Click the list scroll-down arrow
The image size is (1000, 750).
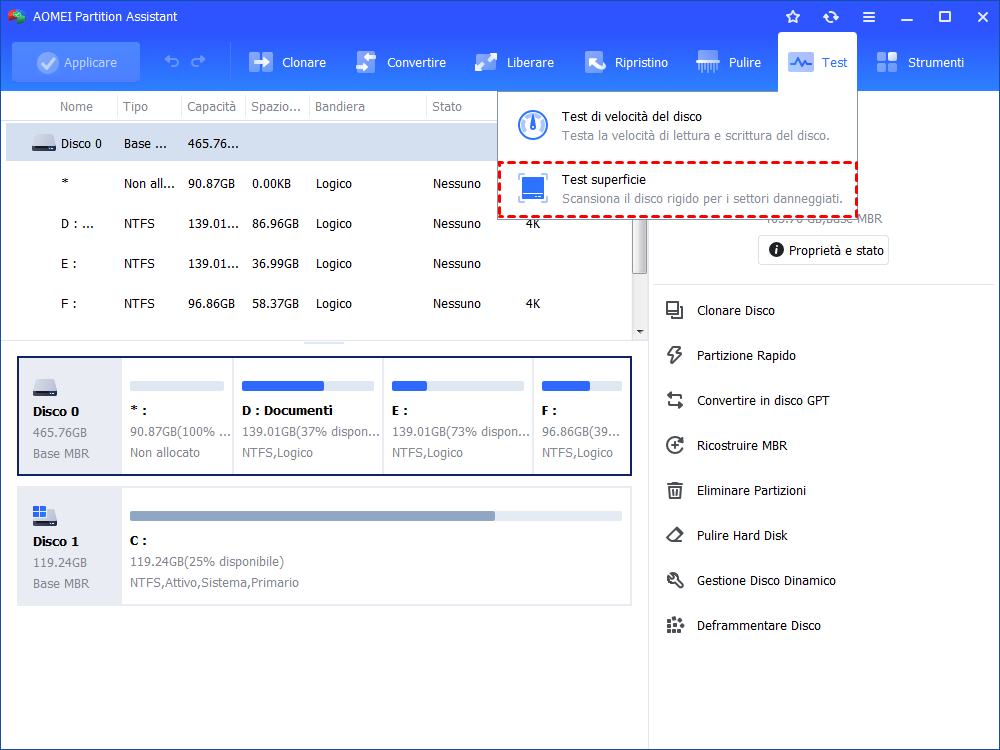pyautogui.click(x=640, y=332)
